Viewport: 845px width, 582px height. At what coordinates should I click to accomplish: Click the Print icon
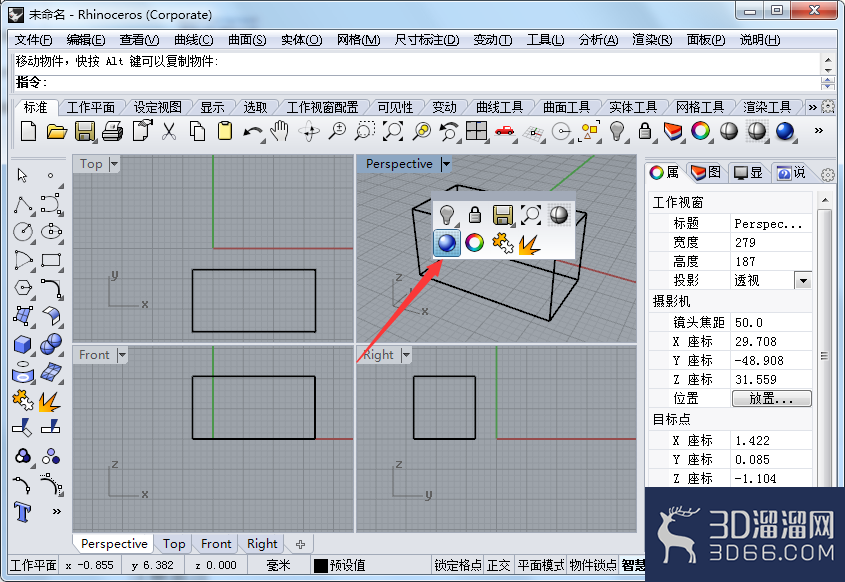113,131
